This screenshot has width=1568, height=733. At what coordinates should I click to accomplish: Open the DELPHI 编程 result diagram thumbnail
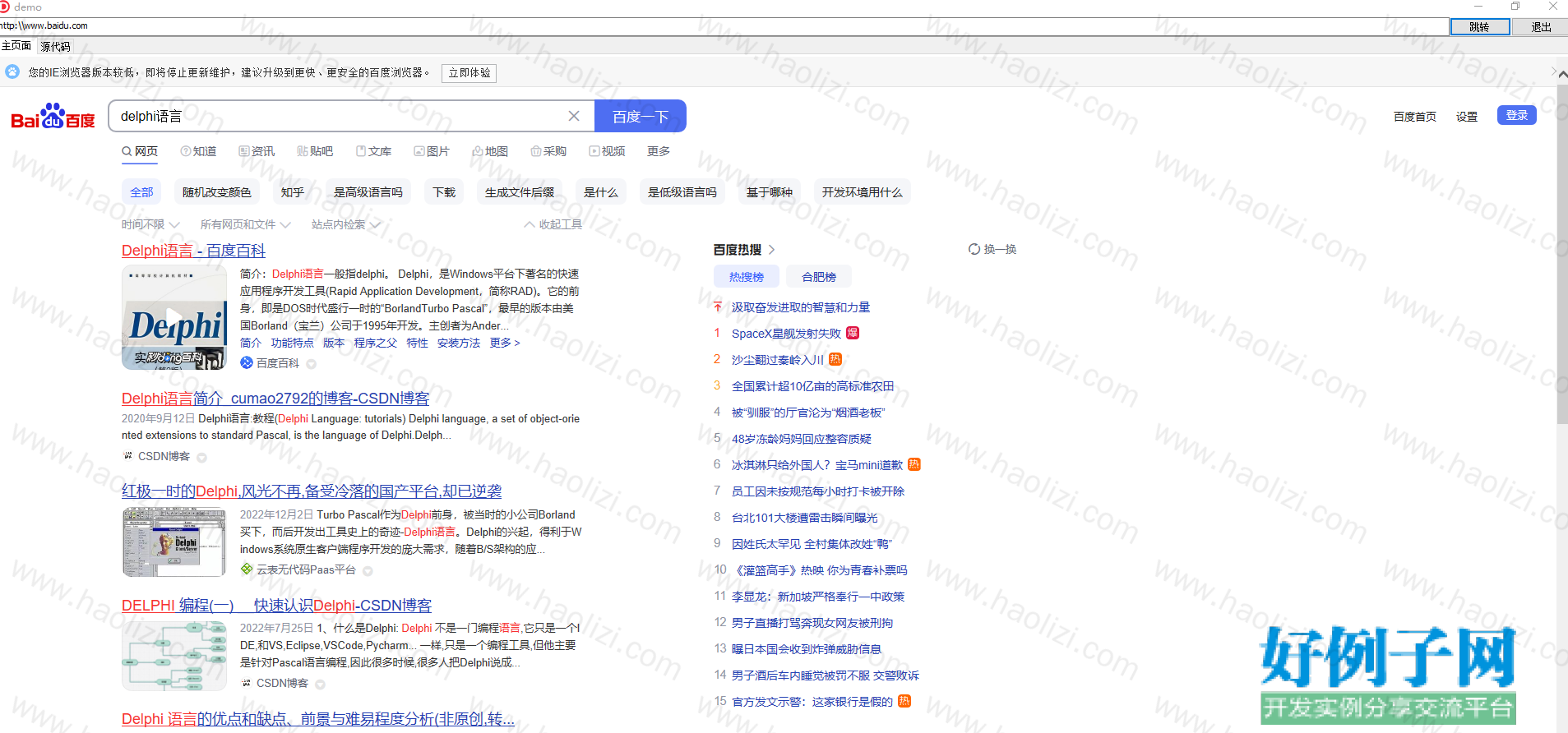point(174,655)
